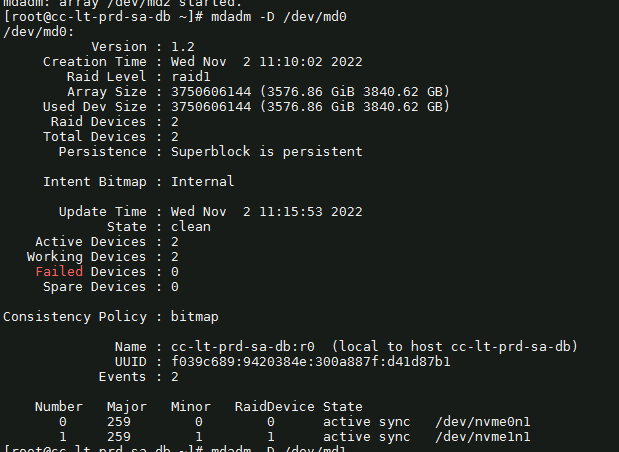Click the "Superblock is persistent" text

266,152
